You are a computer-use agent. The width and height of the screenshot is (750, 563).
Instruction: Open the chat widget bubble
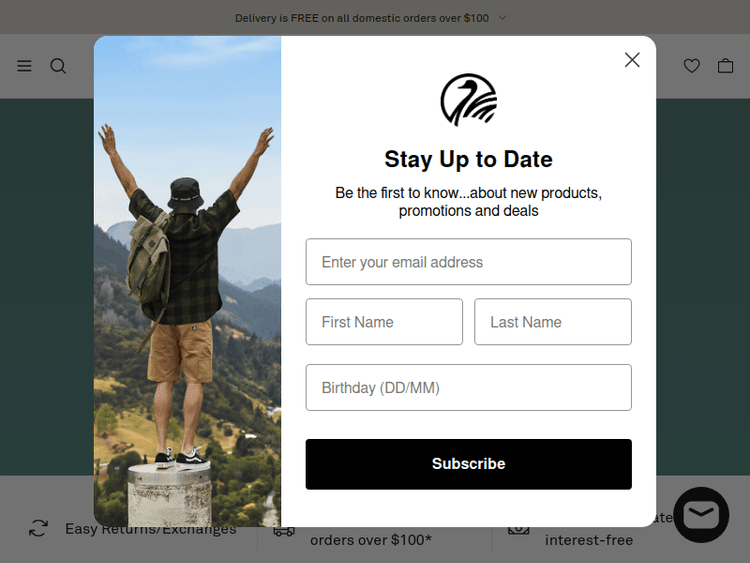701,515
